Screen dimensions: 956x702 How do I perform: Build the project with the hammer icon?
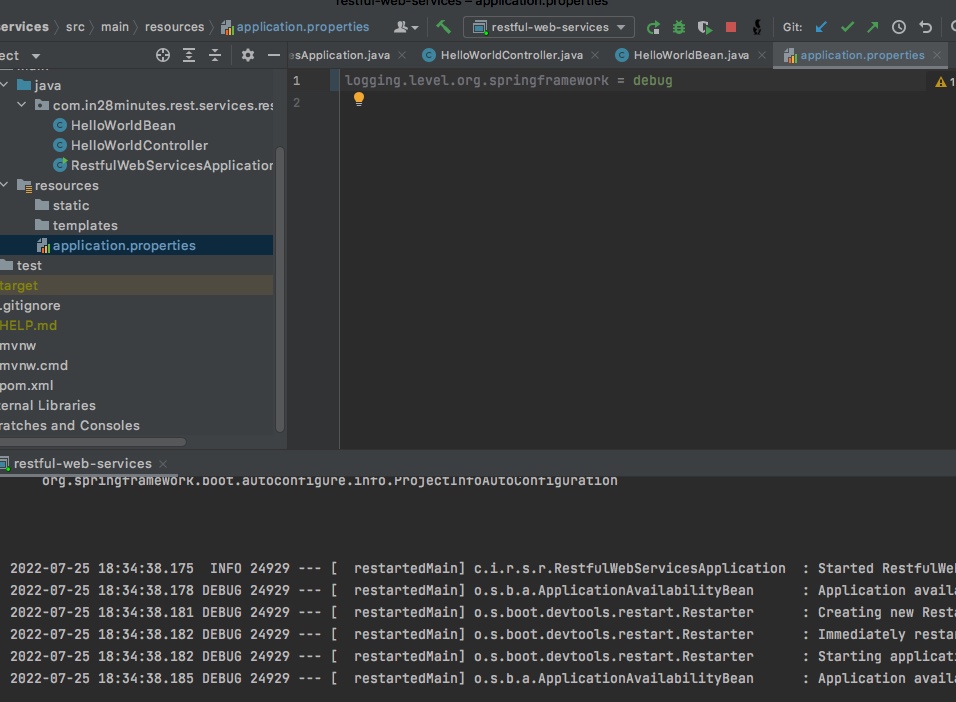coord(441,27)
